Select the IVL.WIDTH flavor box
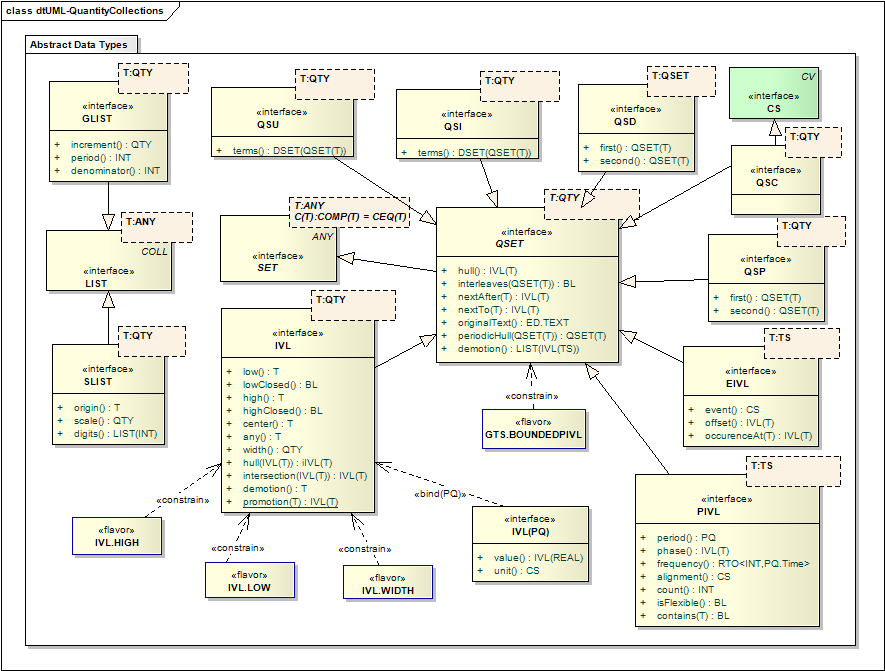Image resolution: width=885 pixels, height=671 pixels. [388, 582]
